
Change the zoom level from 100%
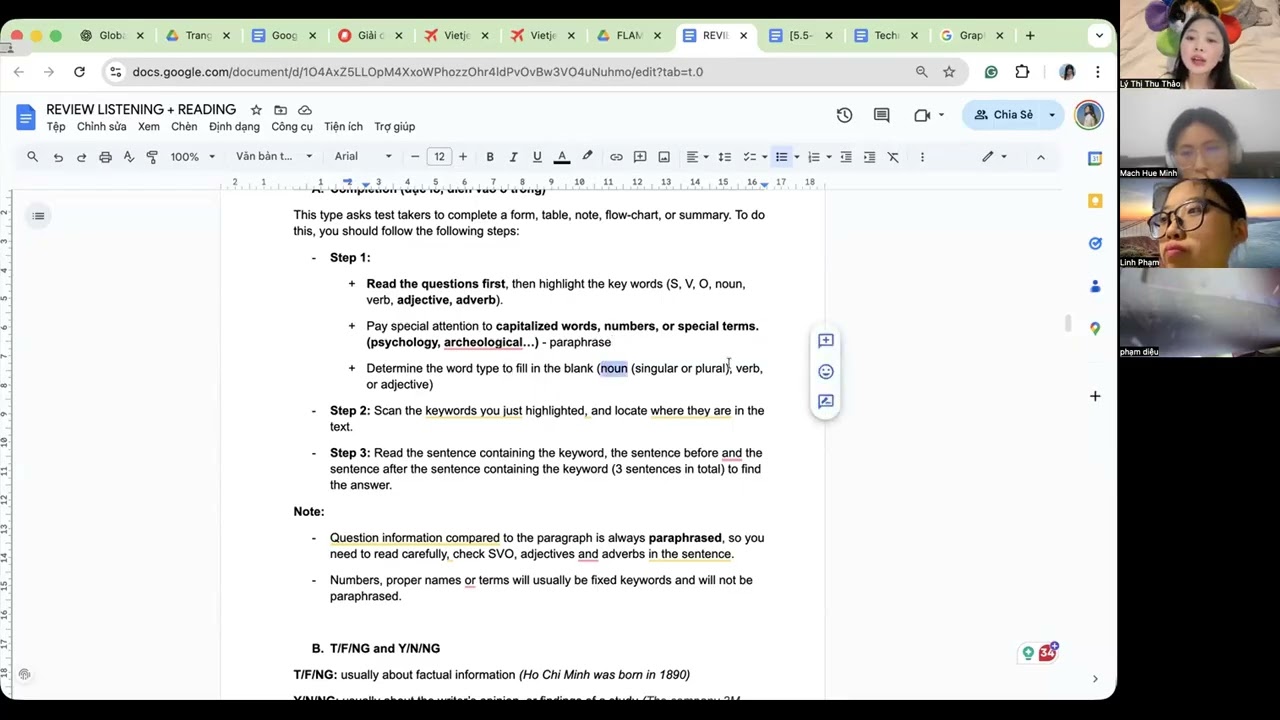192,157
